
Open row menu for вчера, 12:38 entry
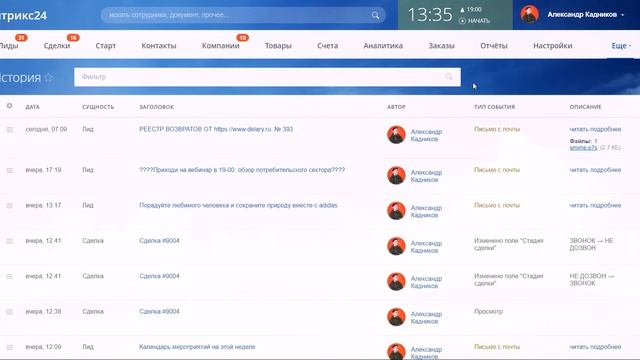point(9,312)
